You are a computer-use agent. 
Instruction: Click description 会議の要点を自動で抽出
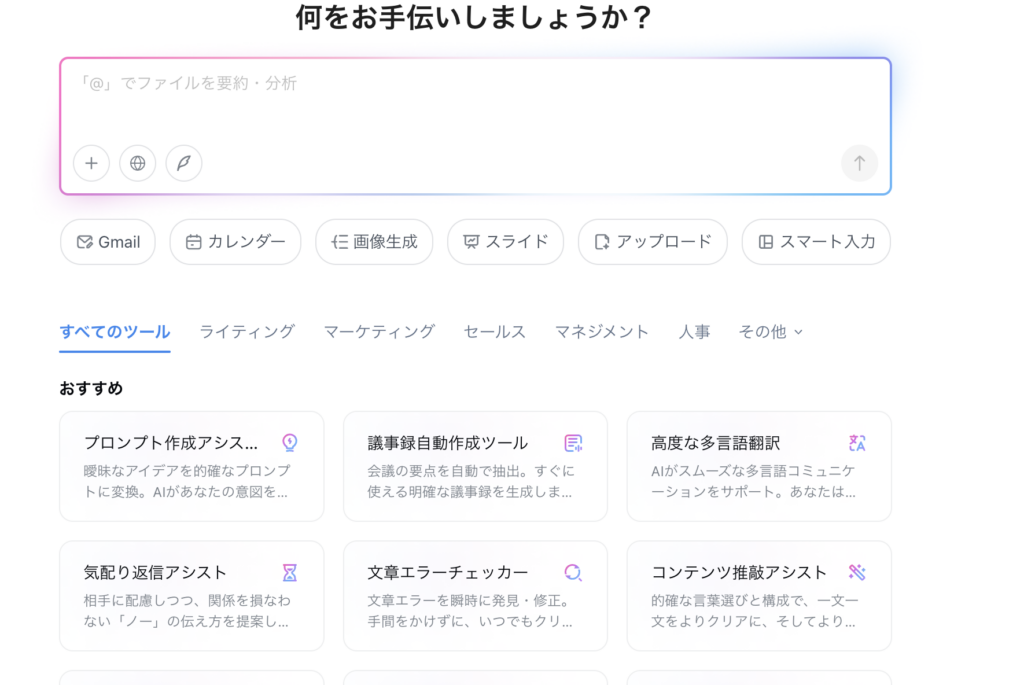(447, 471)
